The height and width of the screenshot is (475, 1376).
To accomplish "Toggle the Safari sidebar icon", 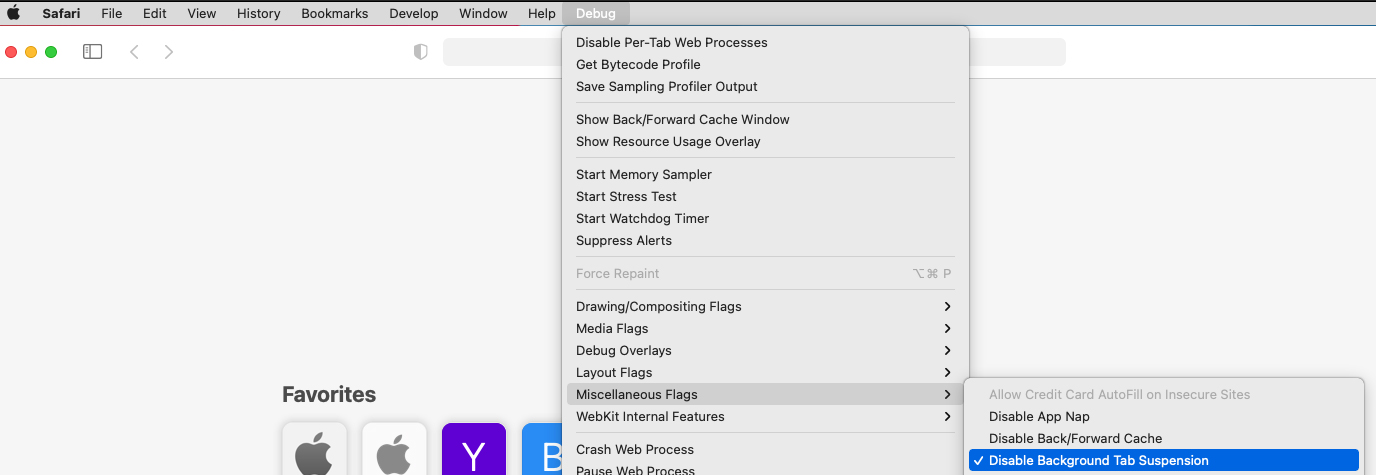I will 92,52.
